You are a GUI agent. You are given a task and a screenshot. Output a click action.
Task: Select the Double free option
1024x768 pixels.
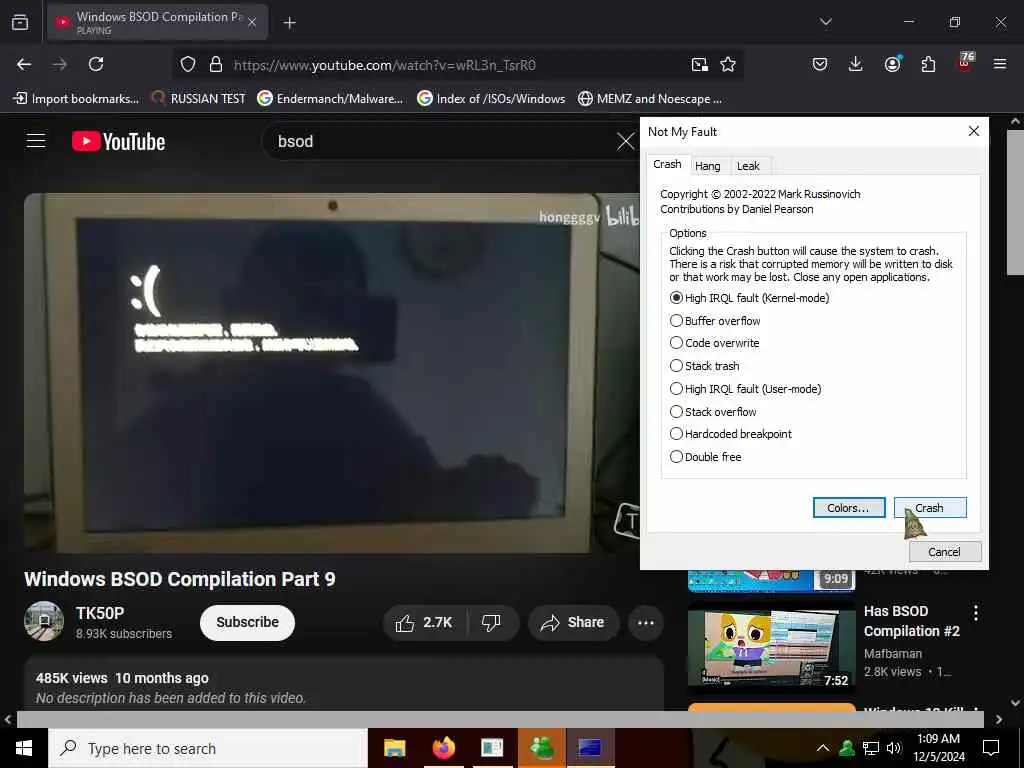point(706,456)
